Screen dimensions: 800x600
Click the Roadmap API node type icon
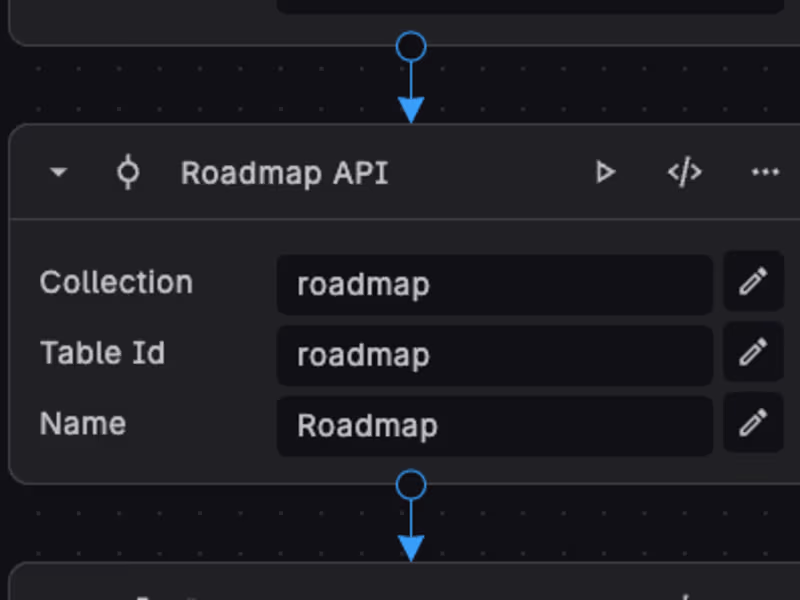(127, 173)
